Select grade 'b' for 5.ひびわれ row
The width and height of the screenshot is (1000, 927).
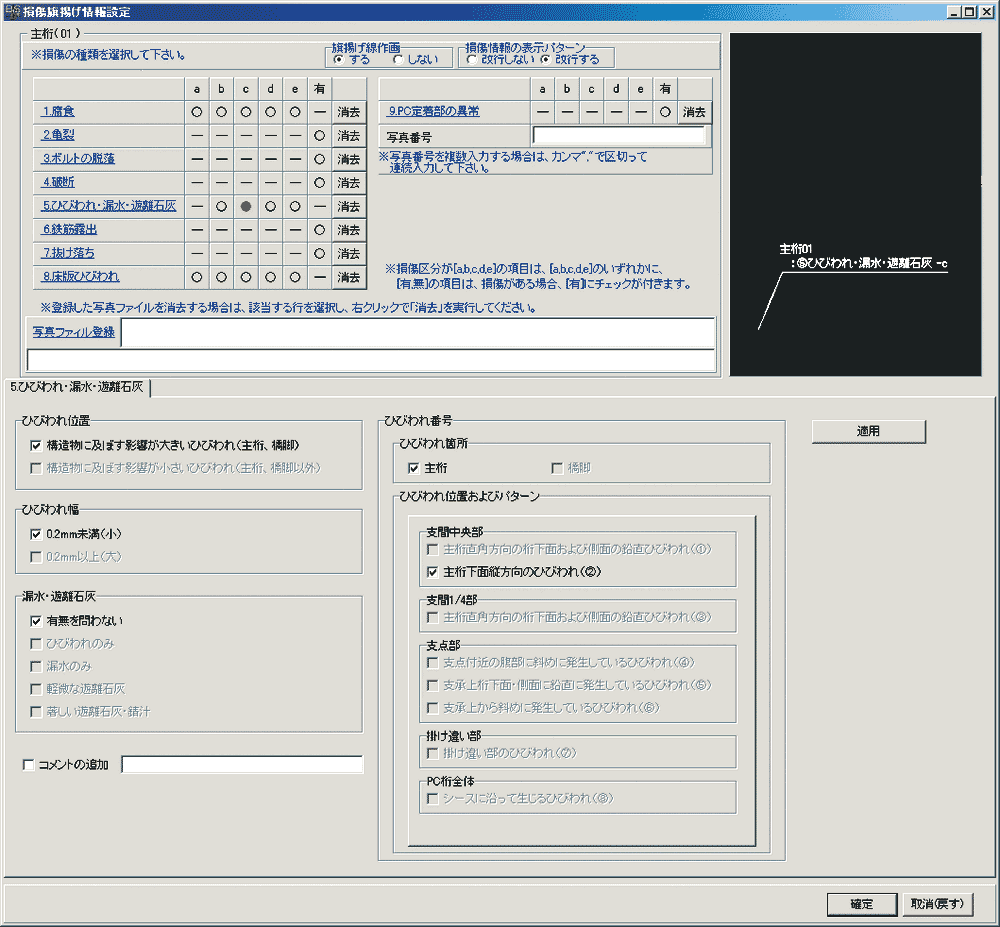click(x=221, y=207)
